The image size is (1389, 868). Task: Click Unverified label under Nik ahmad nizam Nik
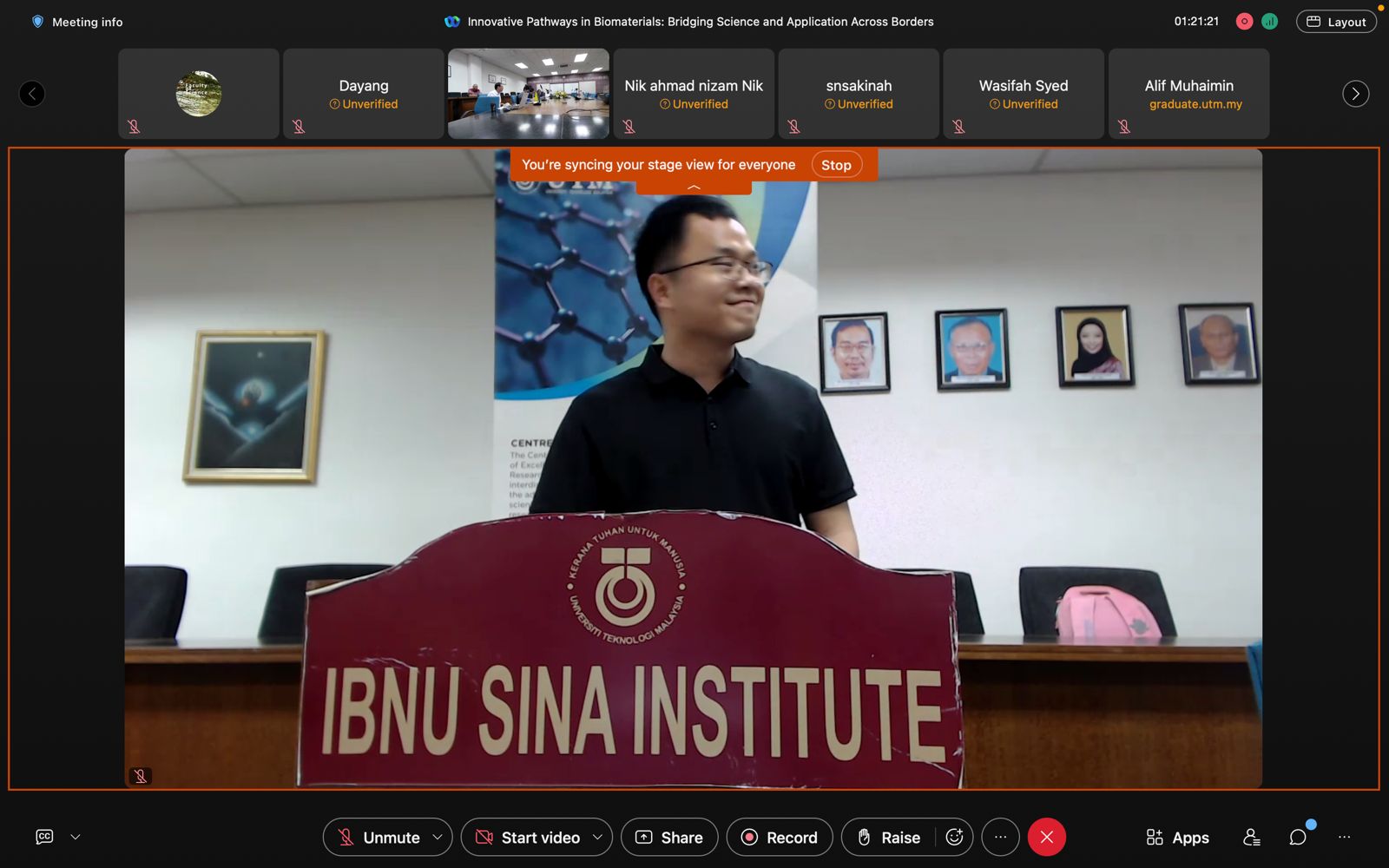click(694, 104)
